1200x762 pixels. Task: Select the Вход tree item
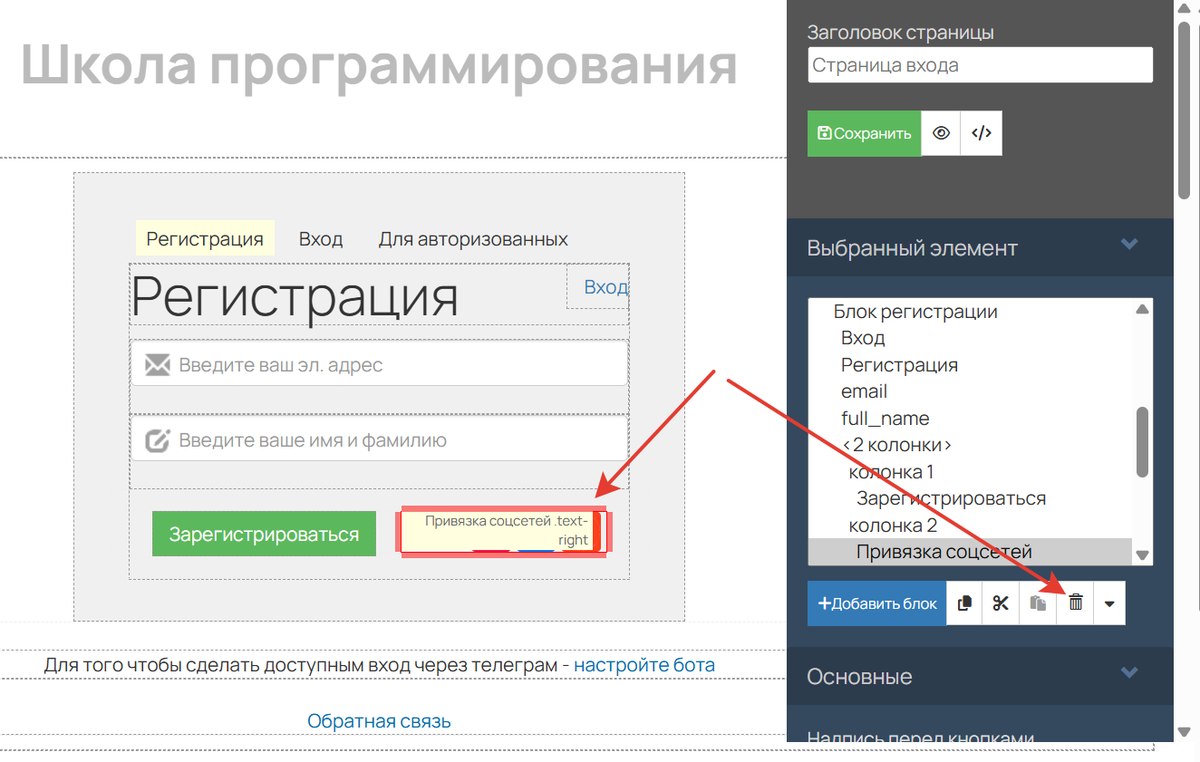pyautogui.click(x=863, y=338)
